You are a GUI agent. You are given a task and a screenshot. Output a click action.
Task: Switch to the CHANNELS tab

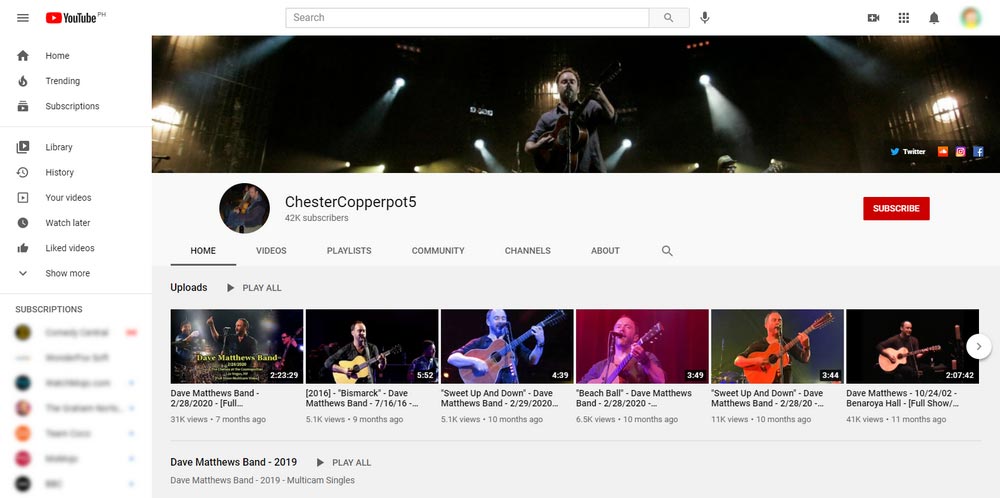coord(527,251)
